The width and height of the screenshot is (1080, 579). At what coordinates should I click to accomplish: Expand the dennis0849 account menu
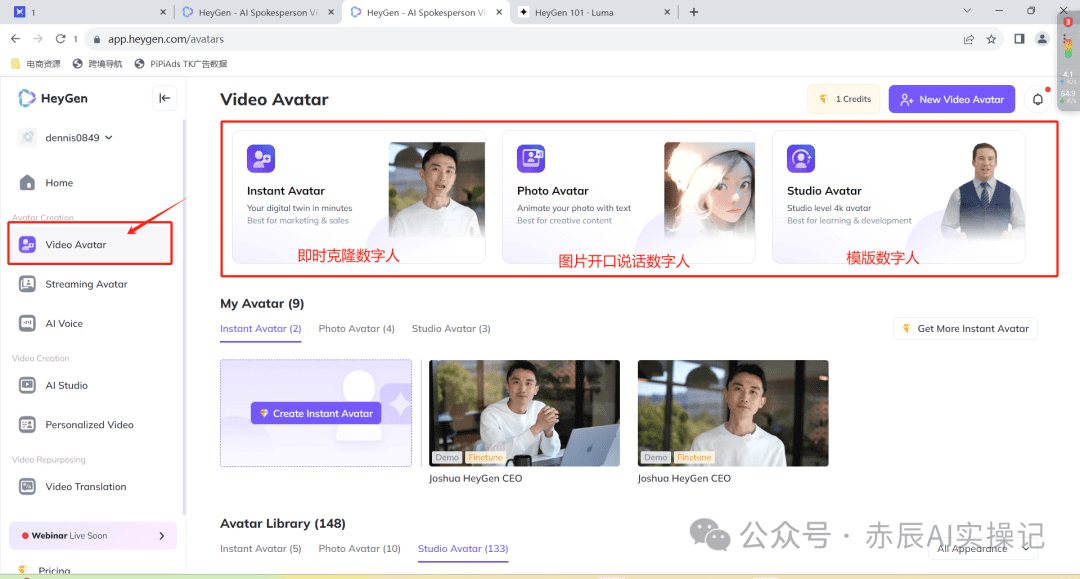click(72, 137)
